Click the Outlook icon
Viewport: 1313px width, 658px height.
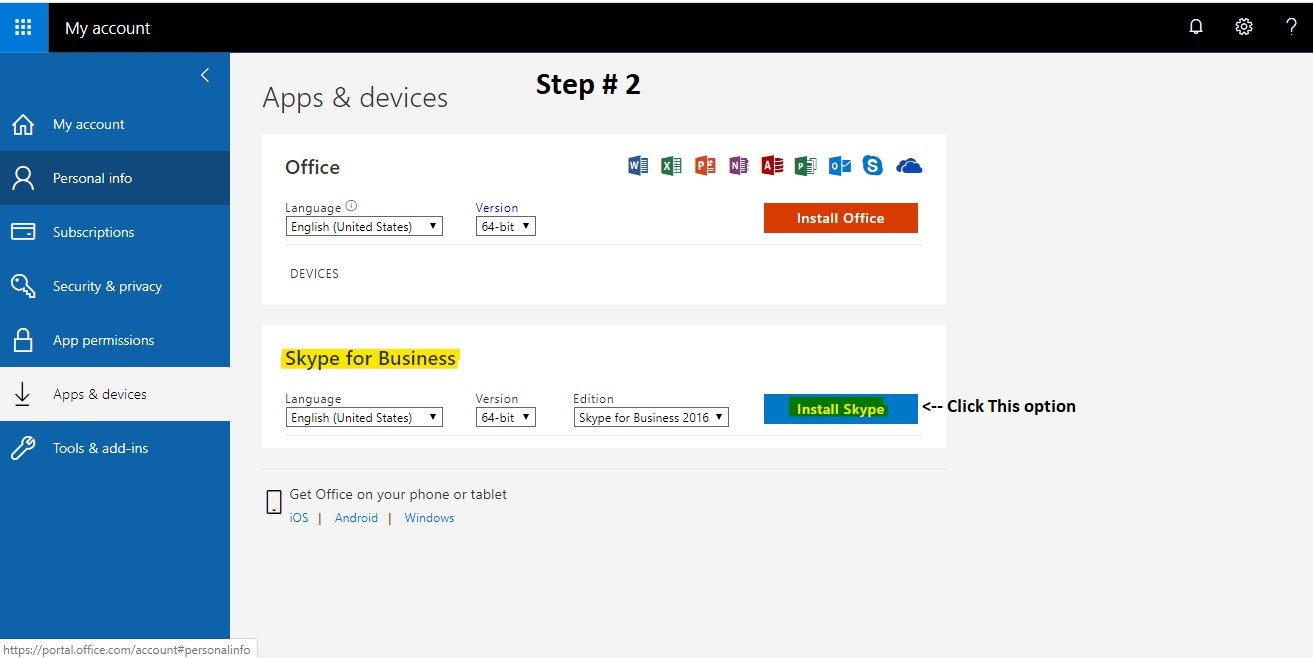click(839, 165)
